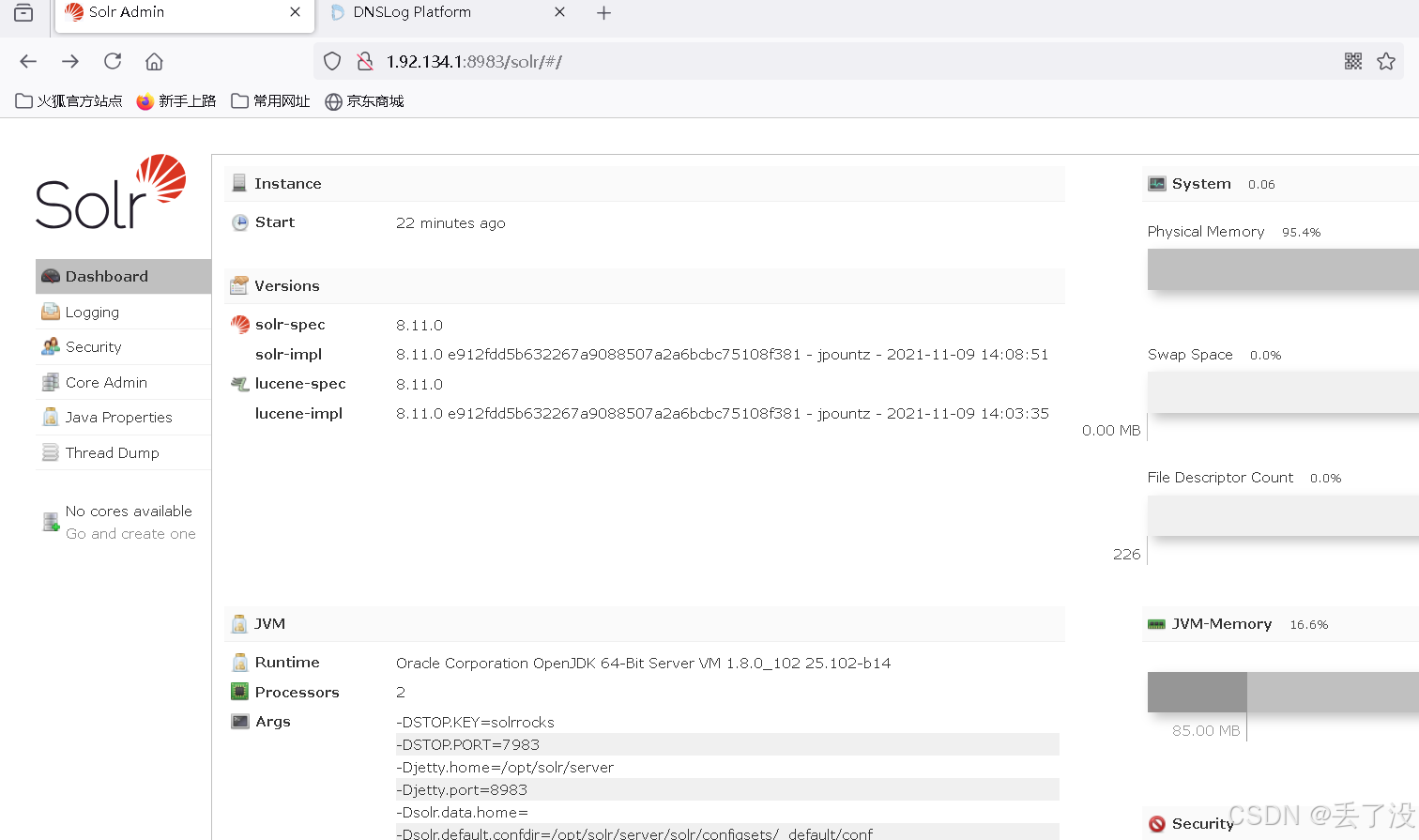Select the System load value 0.06
This screenshot has width=1419, height=840.
(1261, 184)
